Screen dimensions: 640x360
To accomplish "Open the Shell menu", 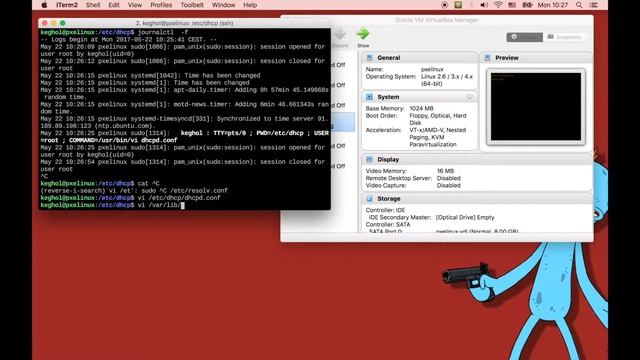I will [93, 5].
